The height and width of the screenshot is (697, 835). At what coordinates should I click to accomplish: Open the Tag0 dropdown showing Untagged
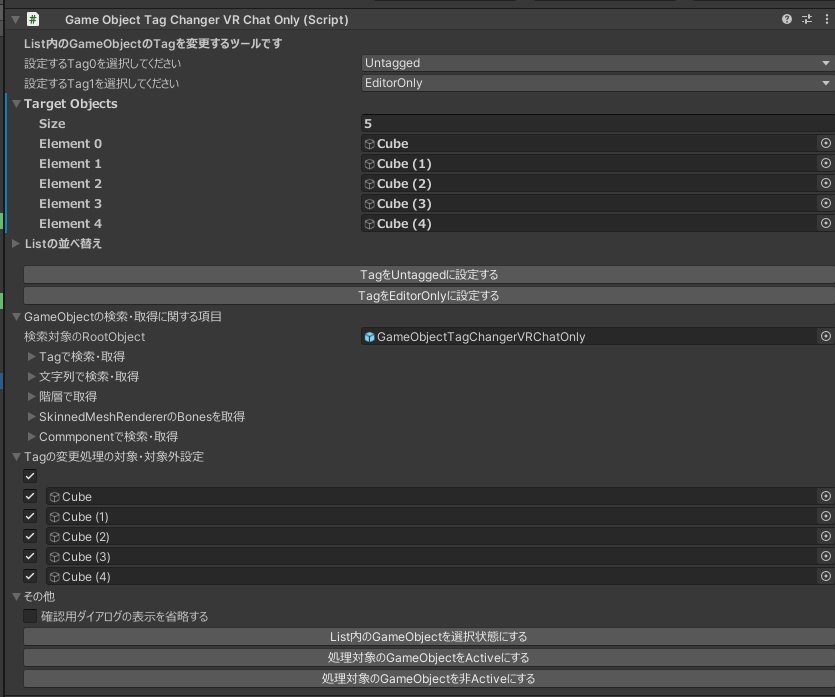[x=597, y=63]
